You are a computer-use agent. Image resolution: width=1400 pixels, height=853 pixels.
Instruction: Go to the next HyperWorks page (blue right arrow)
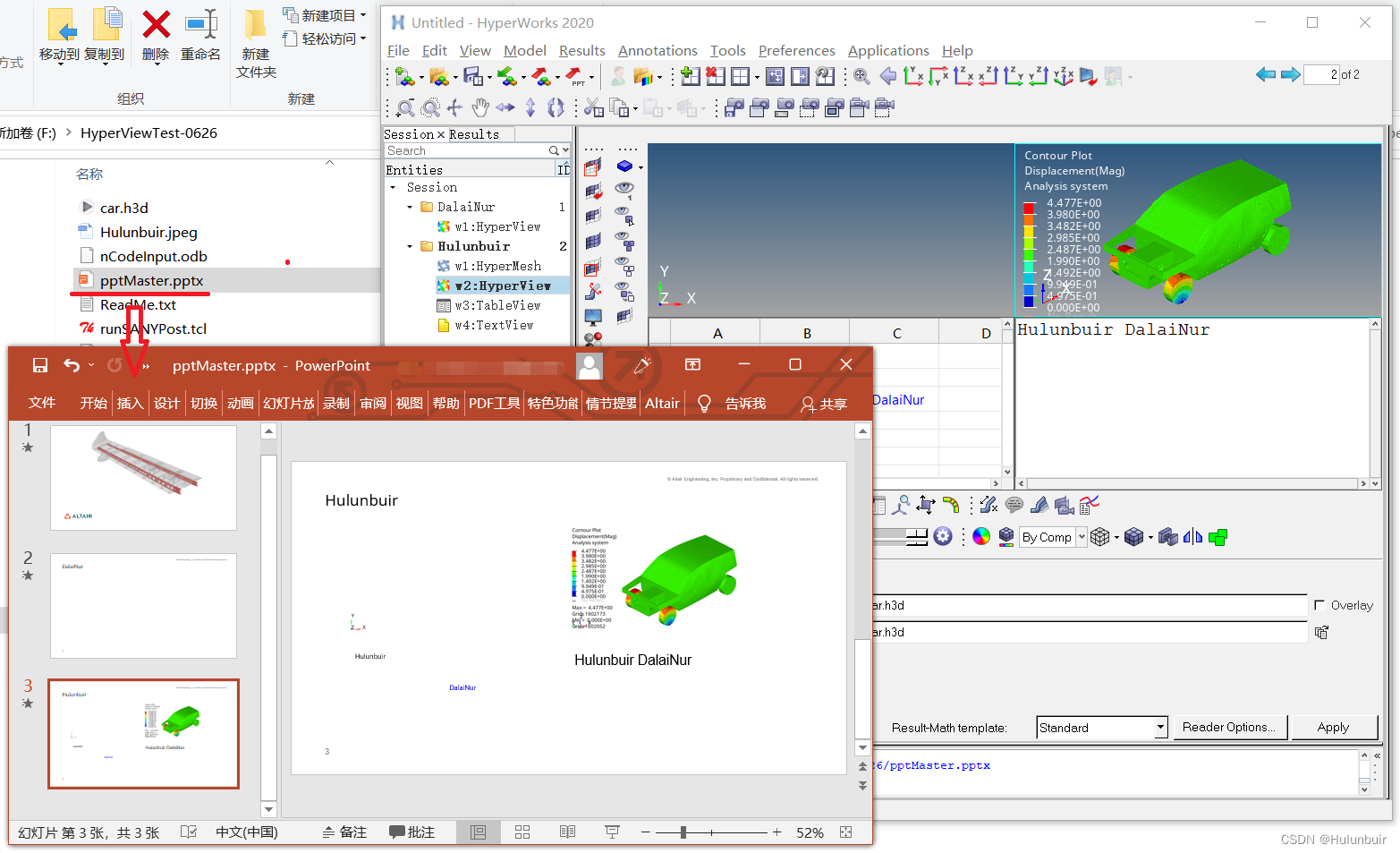pyautogui.click(x=1290, y=74)
